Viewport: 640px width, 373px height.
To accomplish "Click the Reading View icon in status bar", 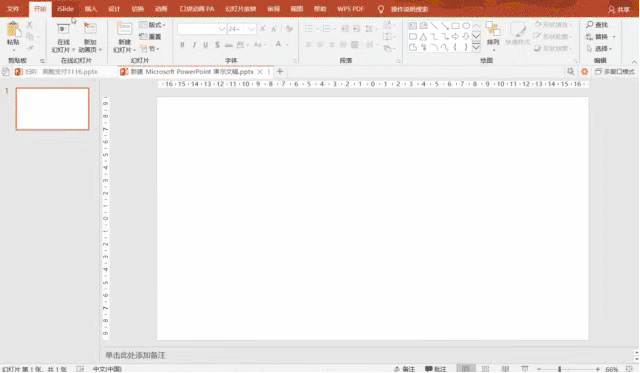I will [505, 369].
